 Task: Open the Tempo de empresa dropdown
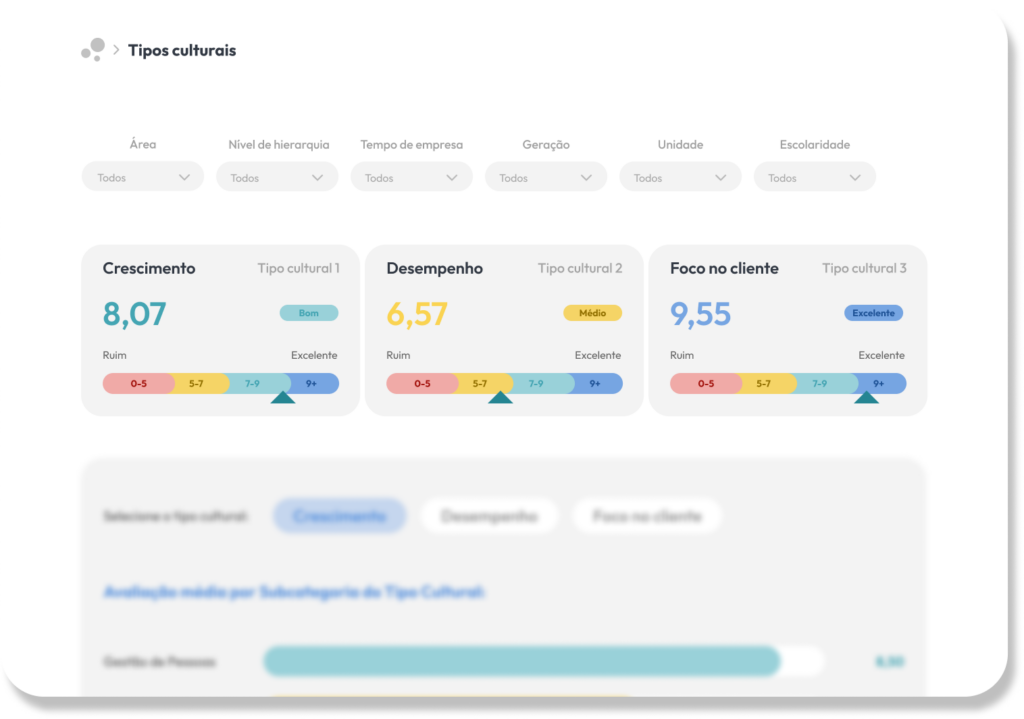click(411, 177)
